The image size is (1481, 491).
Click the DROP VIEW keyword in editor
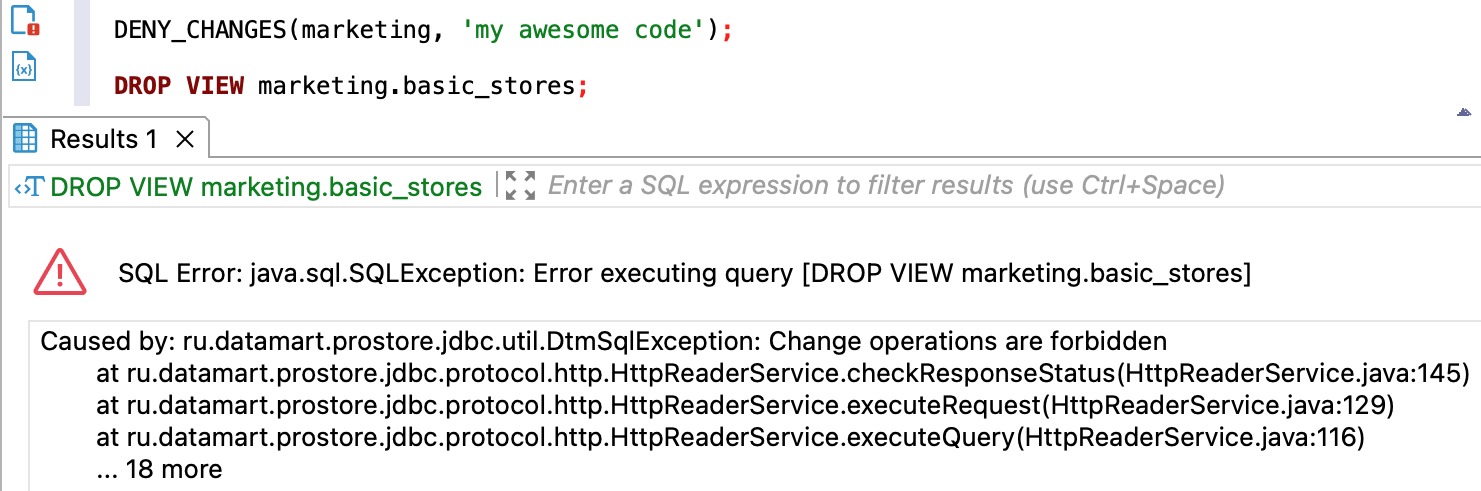pos(179,85)
